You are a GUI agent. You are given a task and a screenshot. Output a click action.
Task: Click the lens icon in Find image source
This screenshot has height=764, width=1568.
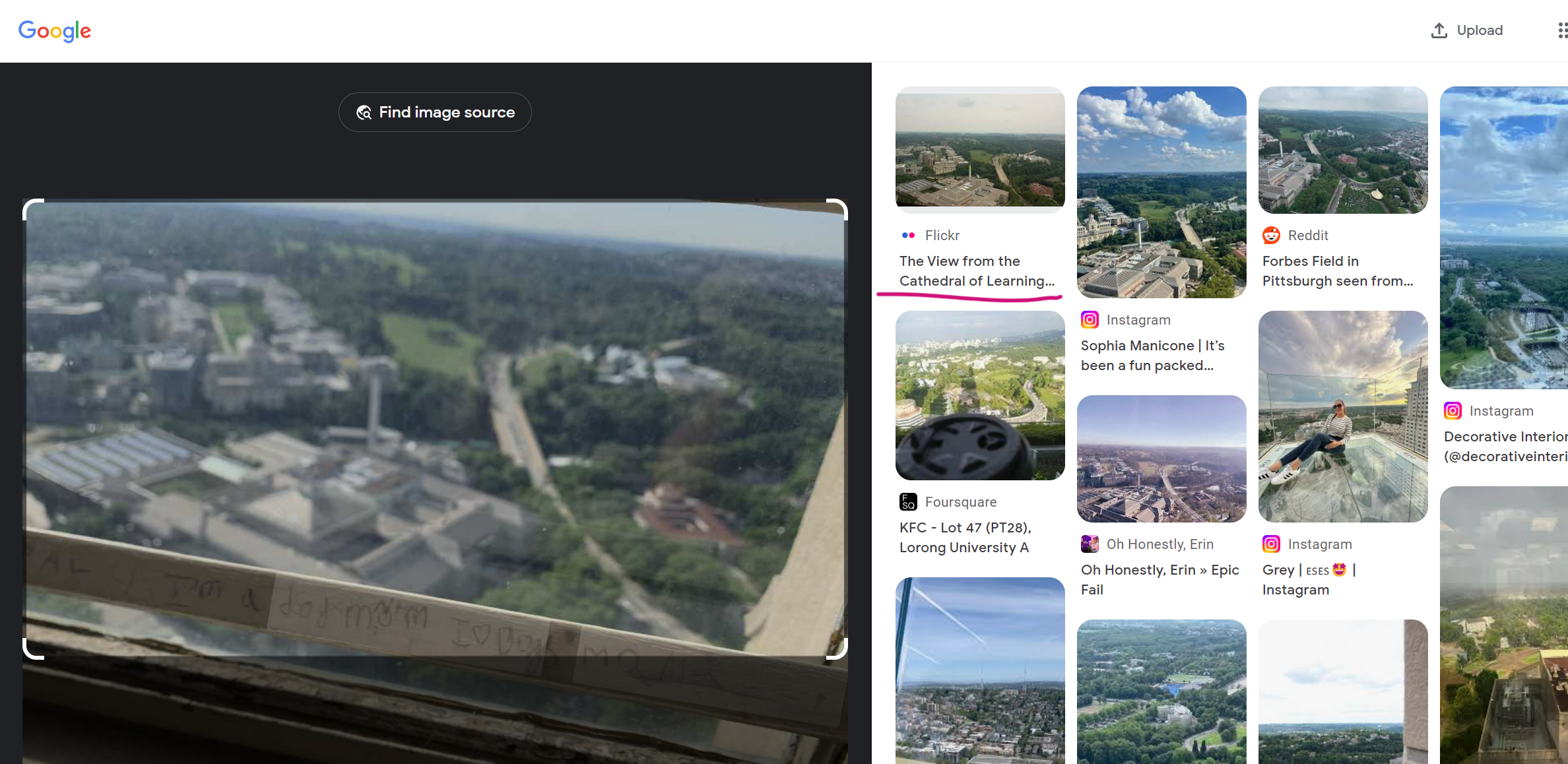[364, 113]
